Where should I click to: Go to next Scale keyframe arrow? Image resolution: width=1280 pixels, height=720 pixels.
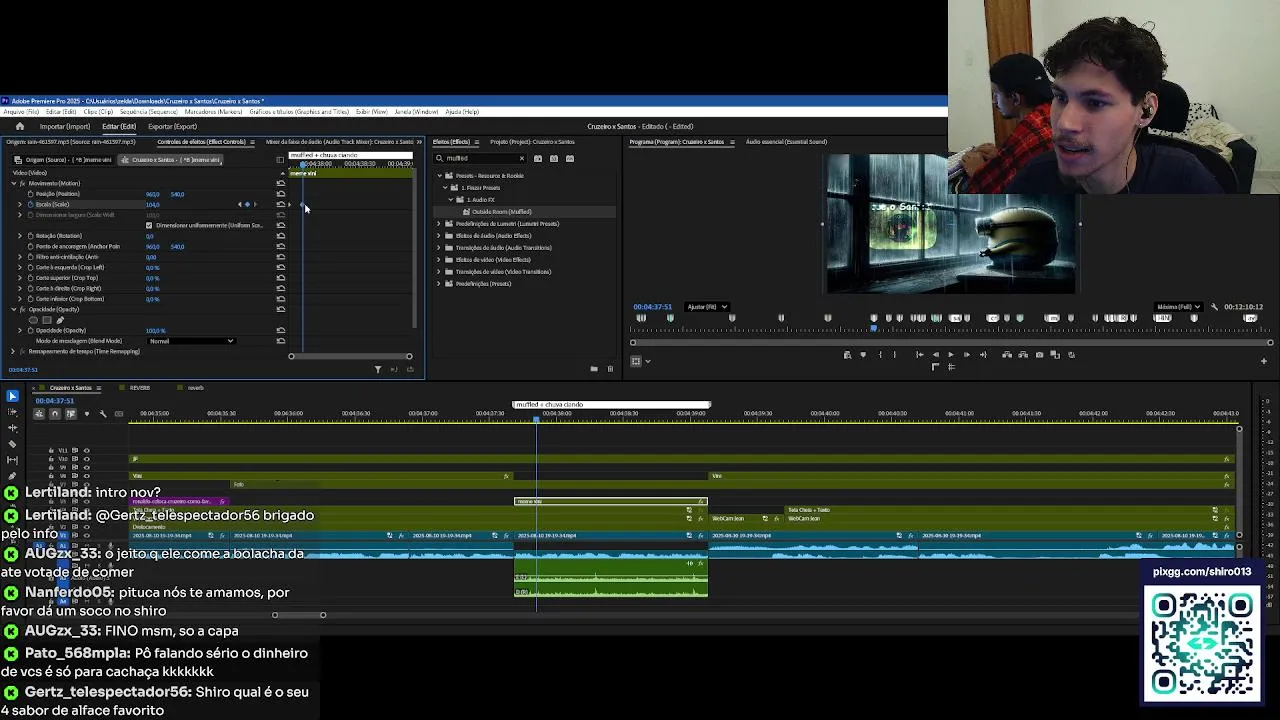tap(255, 204)
